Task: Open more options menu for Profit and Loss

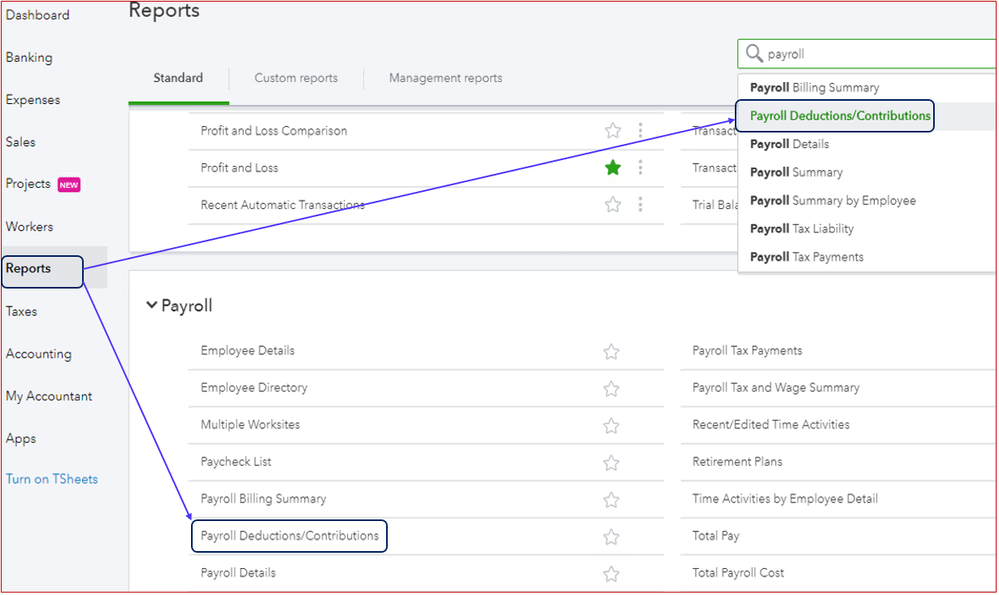Action: 640,168
